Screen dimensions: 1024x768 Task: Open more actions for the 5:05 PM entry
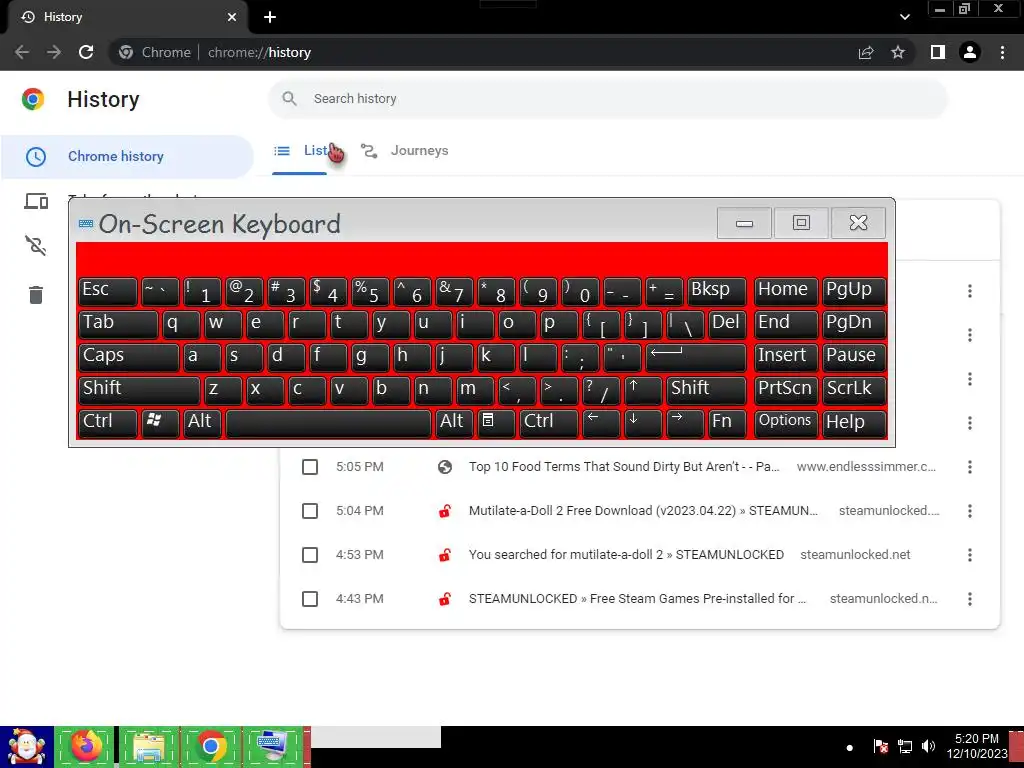(x=970, y=467)
